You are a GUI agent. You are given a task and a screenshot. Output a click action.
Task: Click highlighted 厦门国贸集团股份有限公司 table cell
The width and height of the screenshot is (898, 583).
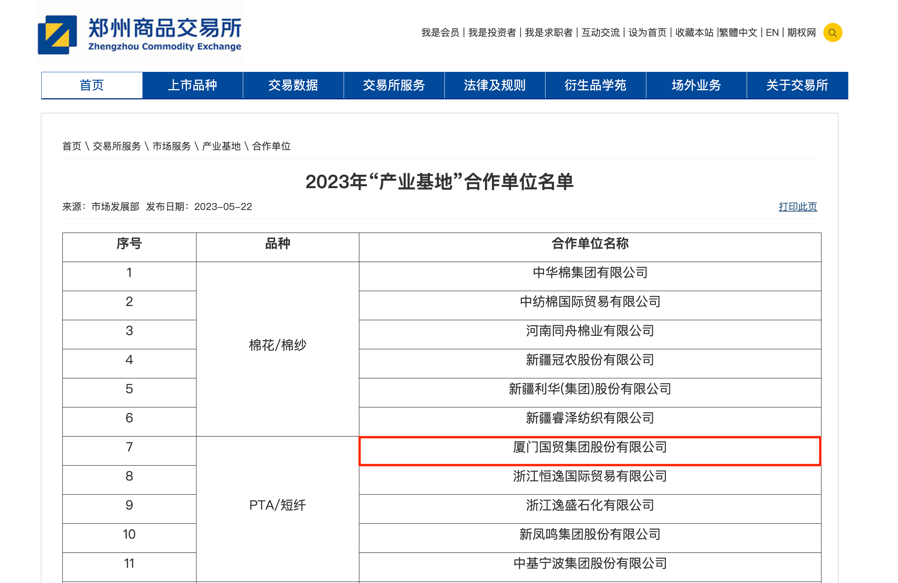pyautogui.click(x=589, y=449)
